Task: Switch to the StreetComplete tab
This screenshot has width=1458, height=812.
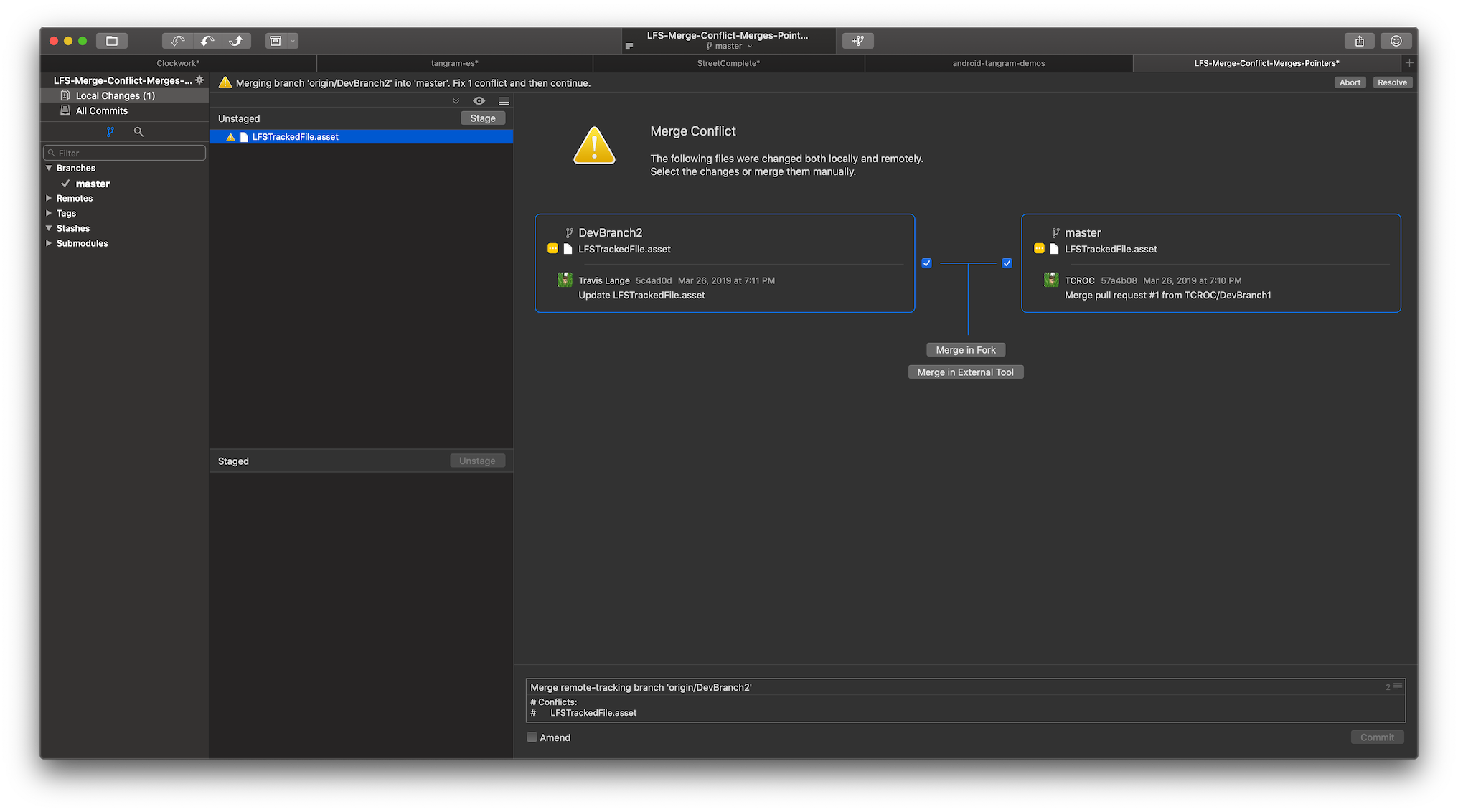Action: coord(728,63)
